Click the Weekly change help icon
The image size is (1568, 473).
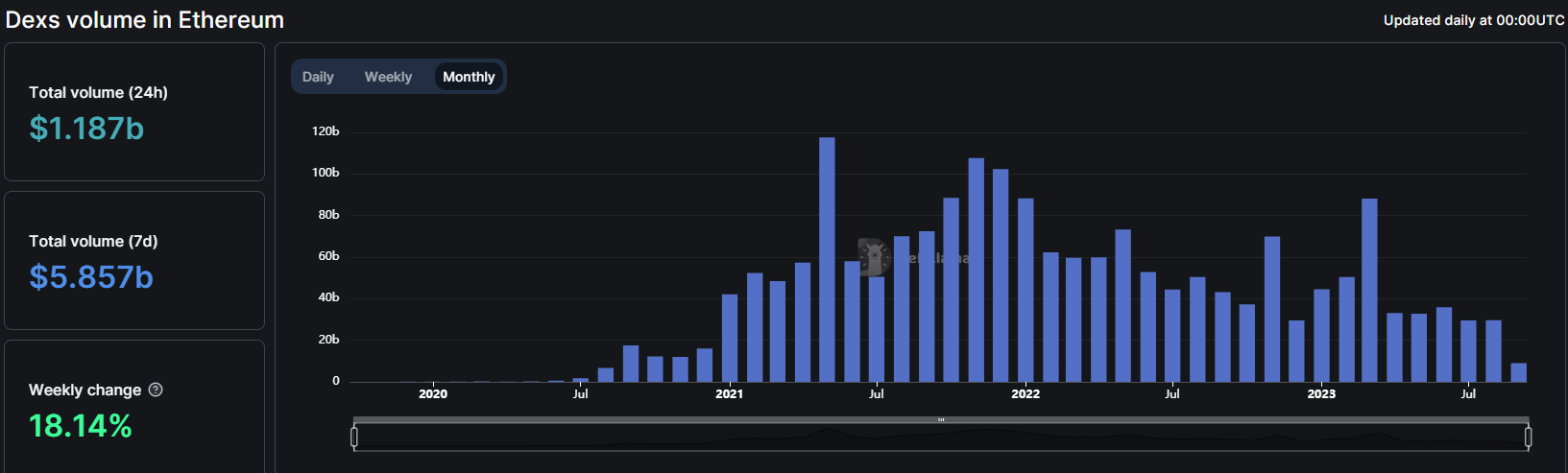156,390
